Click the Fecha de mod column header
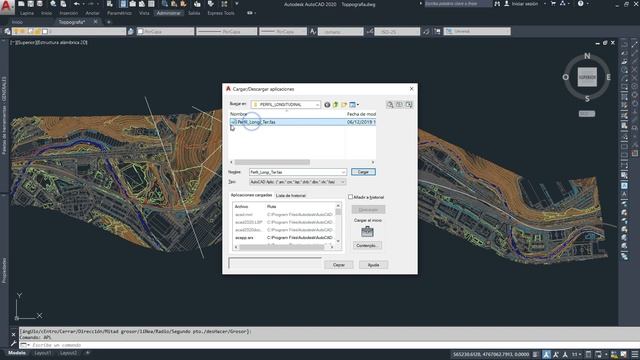Viewport: 640px width, 360px height. [361, 114]
